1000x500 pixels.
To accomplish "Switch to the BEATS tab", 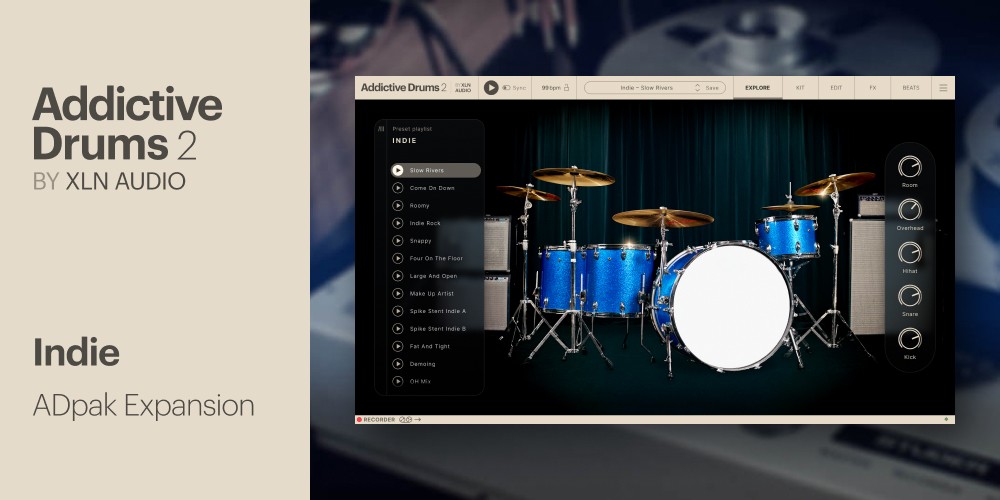I will (x=911, y=88).
